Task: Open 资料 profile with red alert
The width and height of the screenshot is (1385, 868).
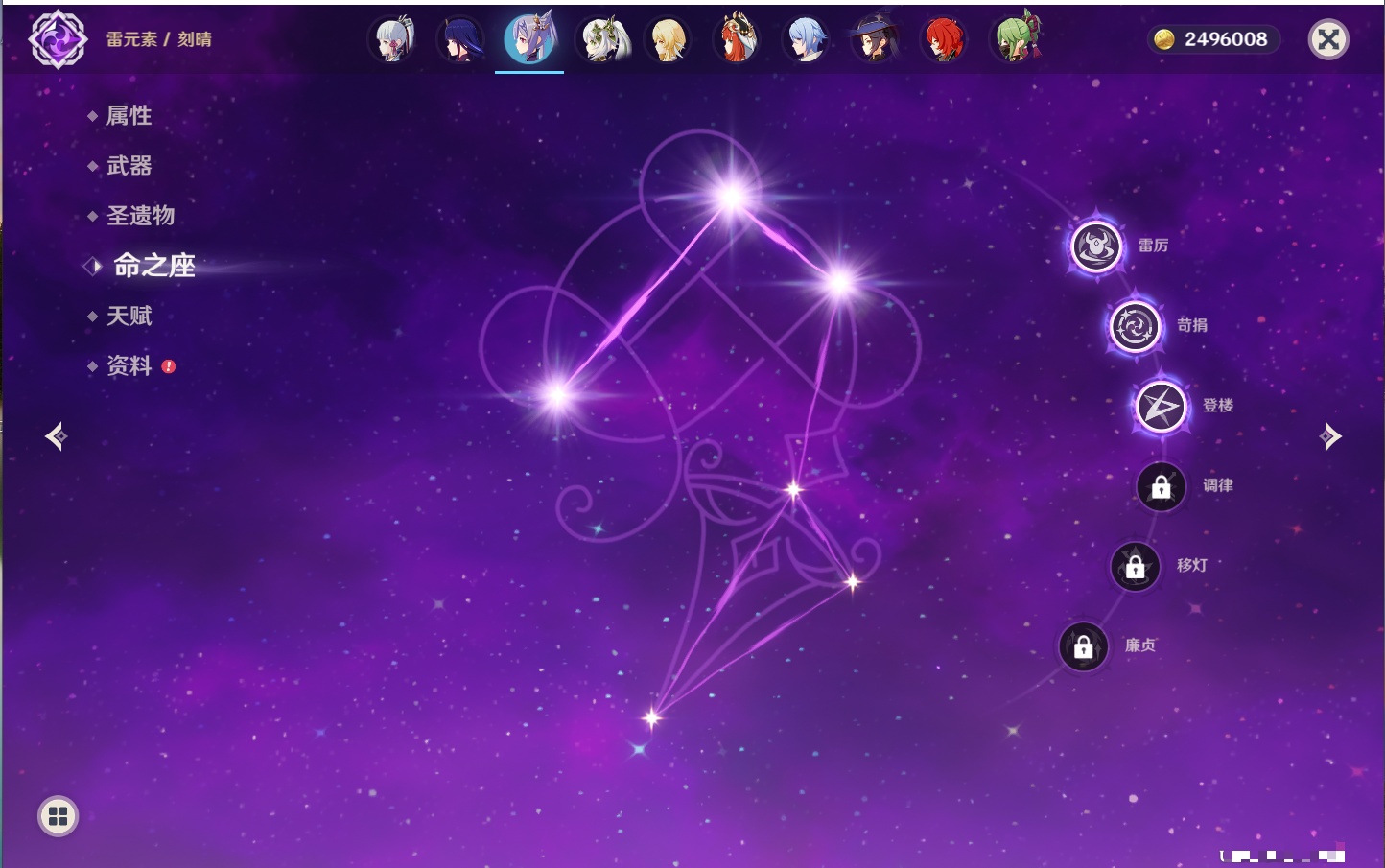Action: 129,365
